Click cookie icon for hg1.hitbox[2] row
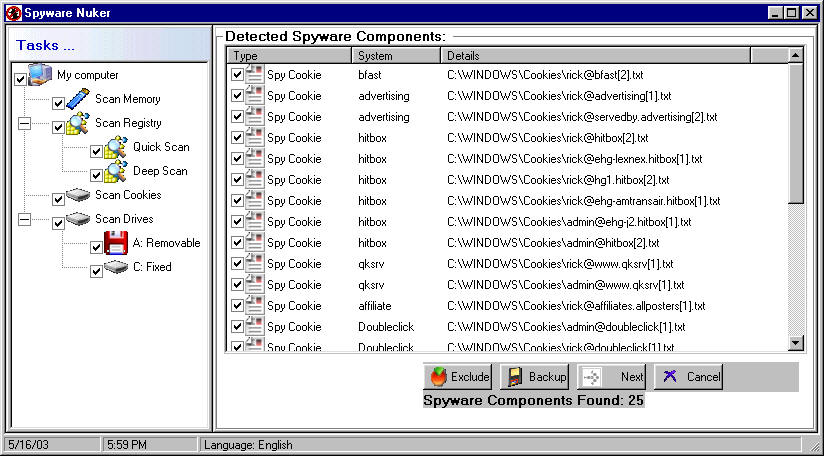Viewport: 824px width, 456px height. point(255,179)
